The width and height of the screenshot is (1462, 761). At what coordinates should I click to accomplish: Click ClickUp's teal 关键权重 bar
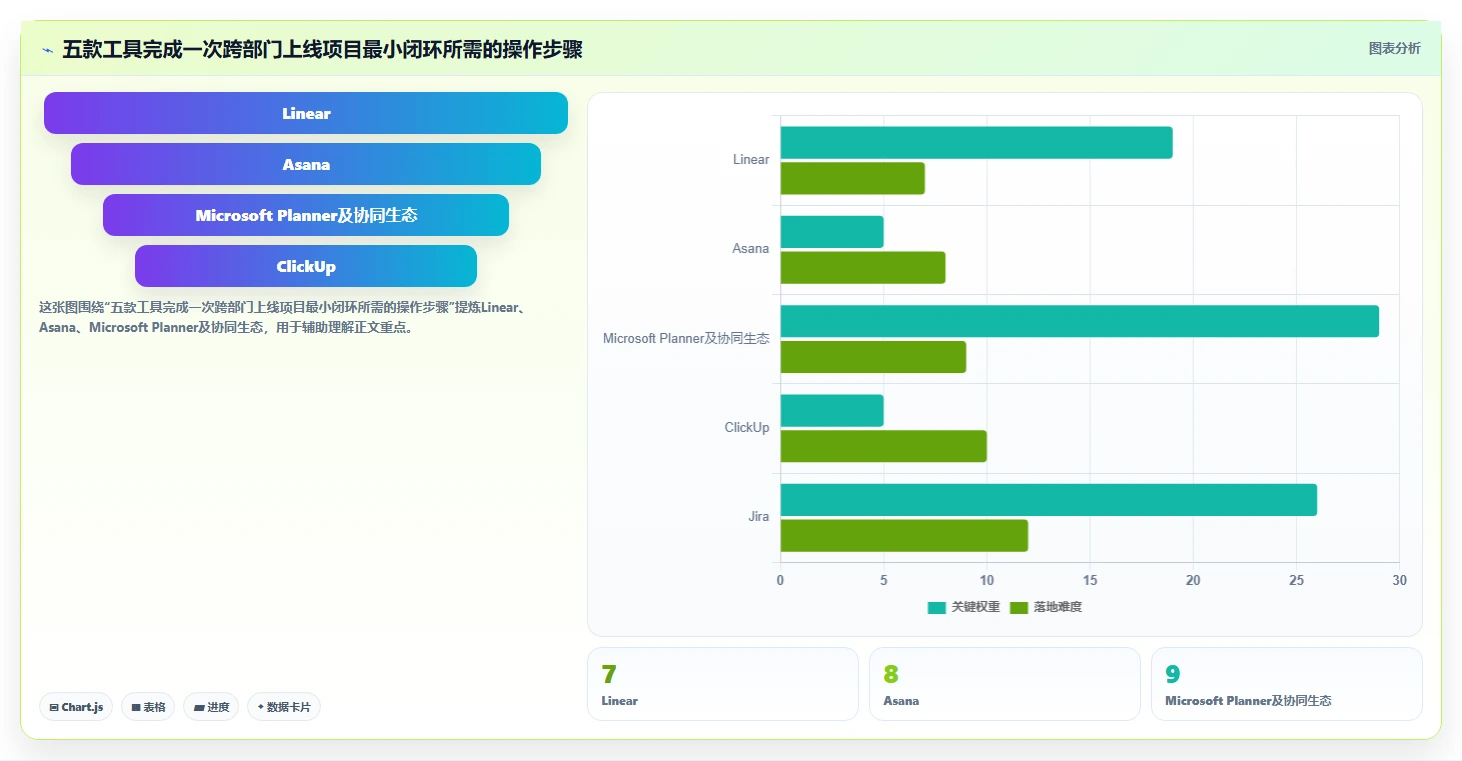pos(832,411)
